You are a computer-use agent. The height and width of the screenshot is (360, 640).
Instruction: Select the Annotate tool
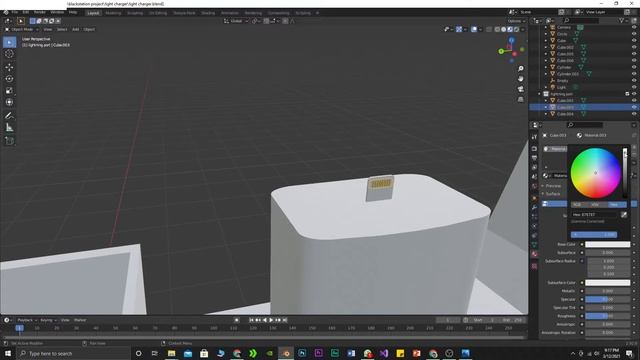9,116
